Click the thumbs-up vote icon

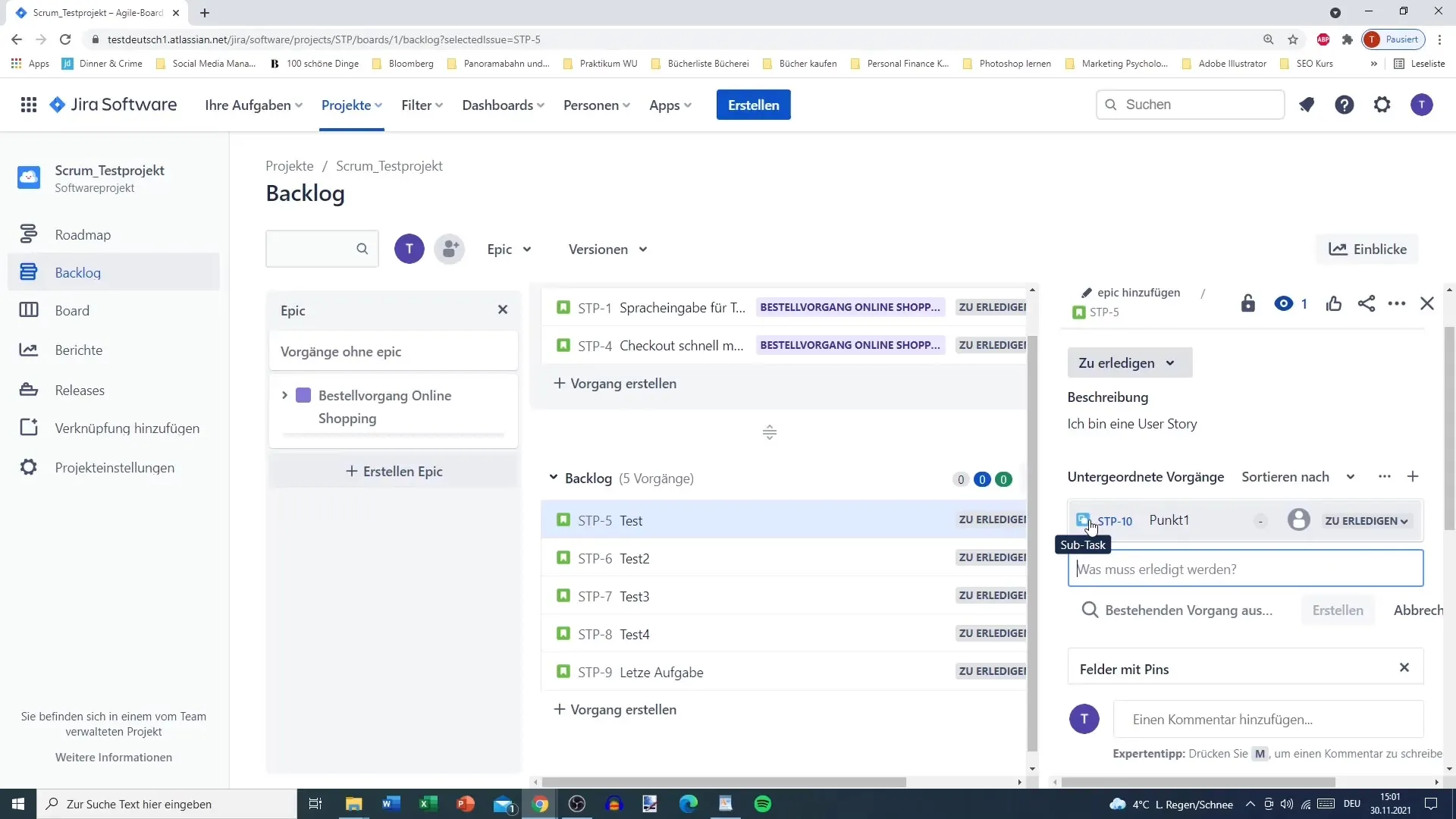pos(1334,303)
